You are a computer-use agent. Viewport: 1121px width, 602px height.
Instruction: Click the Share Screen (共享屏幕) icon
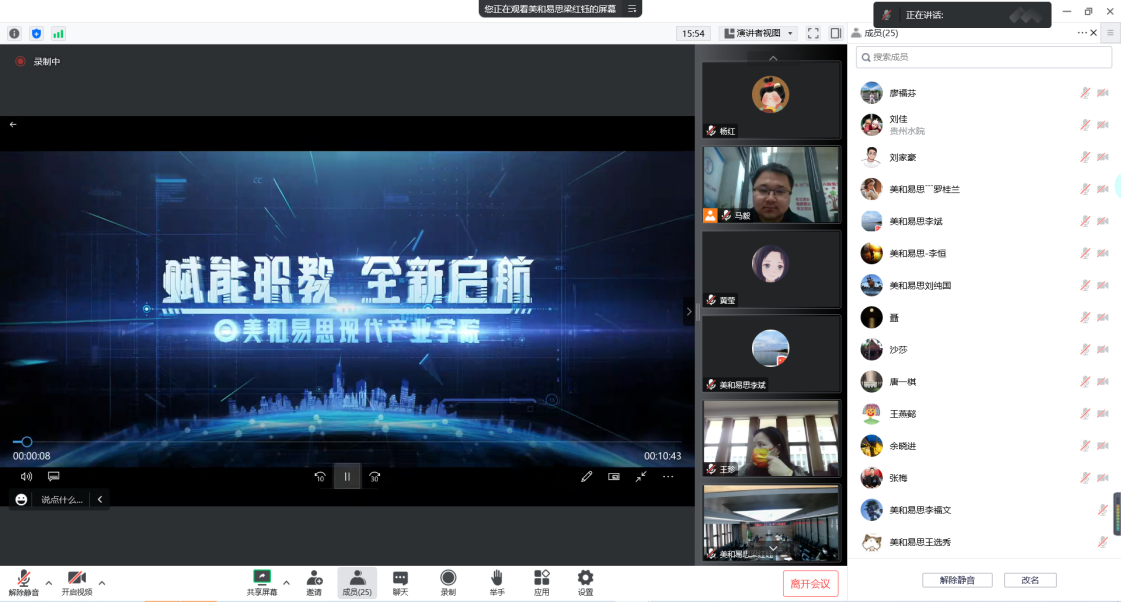[x=262, y=583]
